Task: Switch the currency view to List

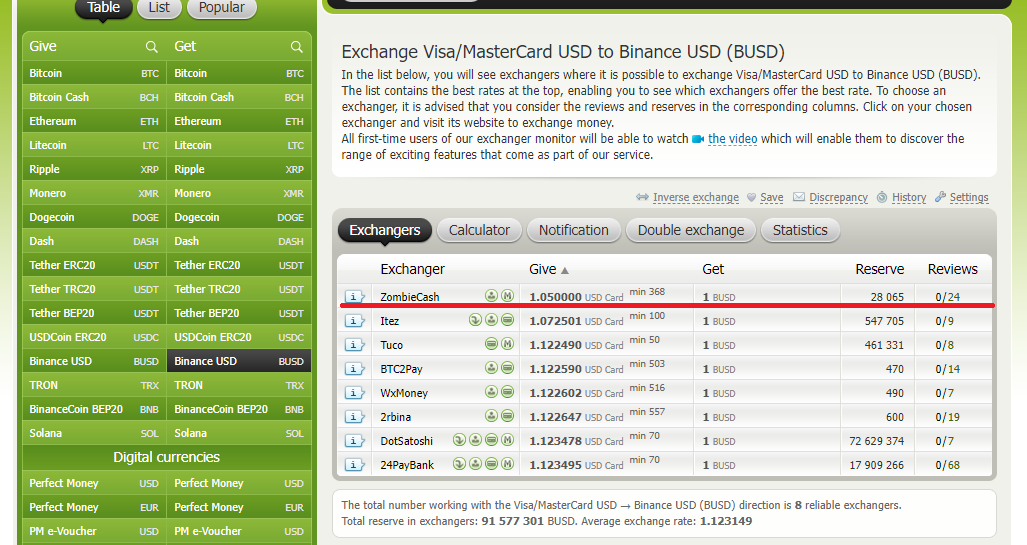Action: point(159,8)
